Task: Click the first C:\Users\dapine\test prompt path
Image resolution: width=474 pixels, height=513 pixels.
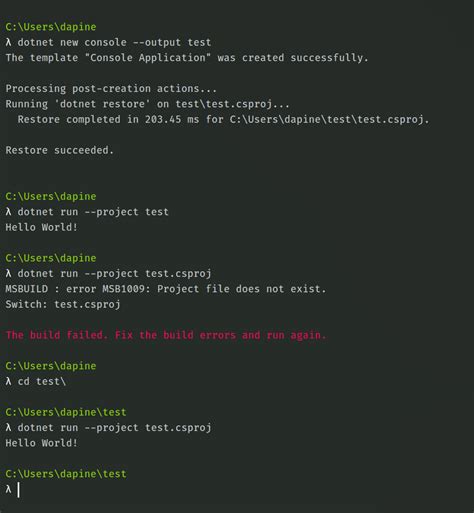Action: [66, 412]
